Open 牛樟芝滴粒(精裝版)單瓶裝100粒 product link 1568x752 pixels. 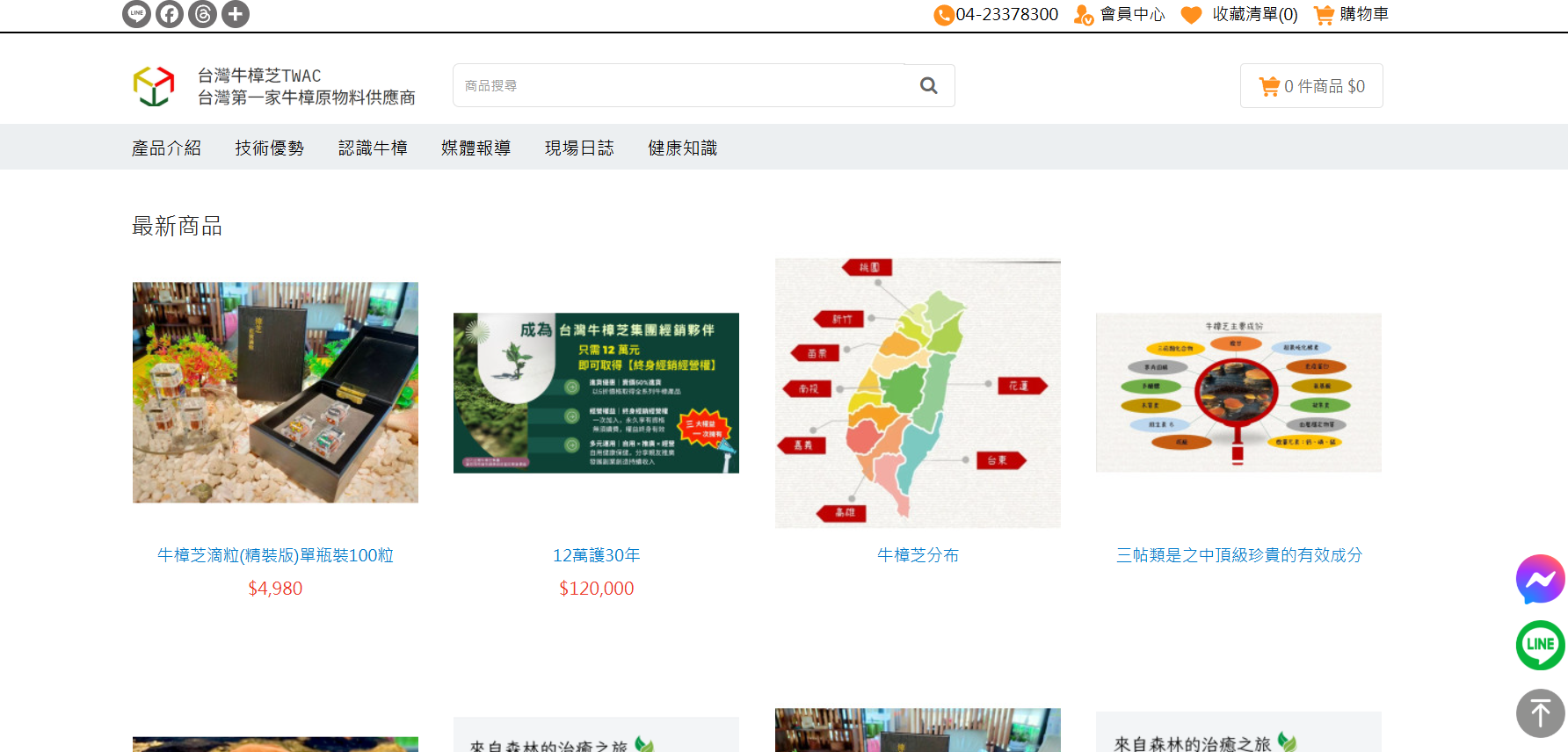tap(275, 555)
